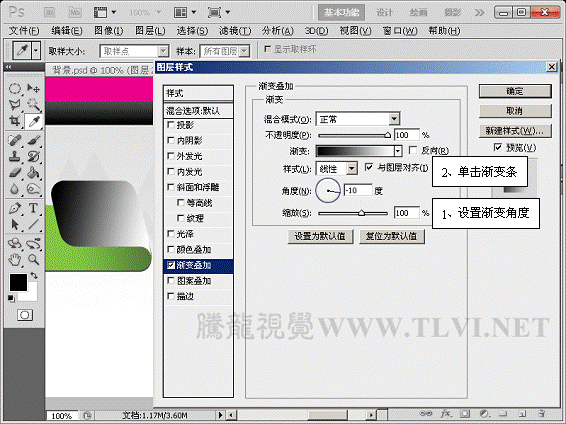
Task: Select the Sponge tool
Action: (x=34, y=189)
